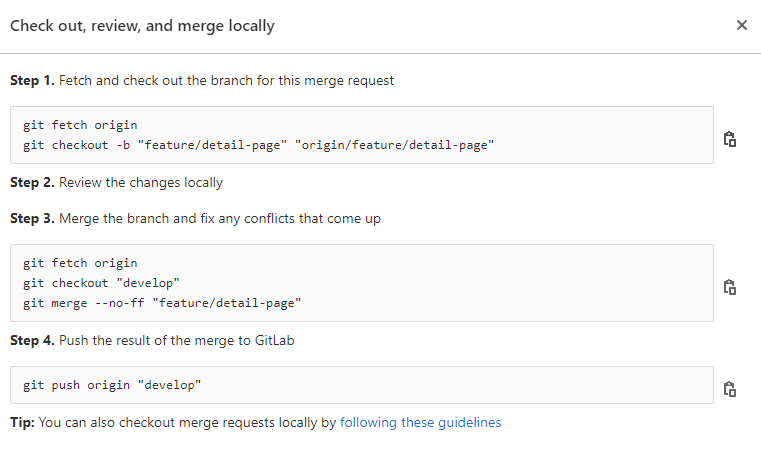Viewport: 761px width, 458px height.
Task: Click the Step 1 heading text
Action: pos(202,81)
